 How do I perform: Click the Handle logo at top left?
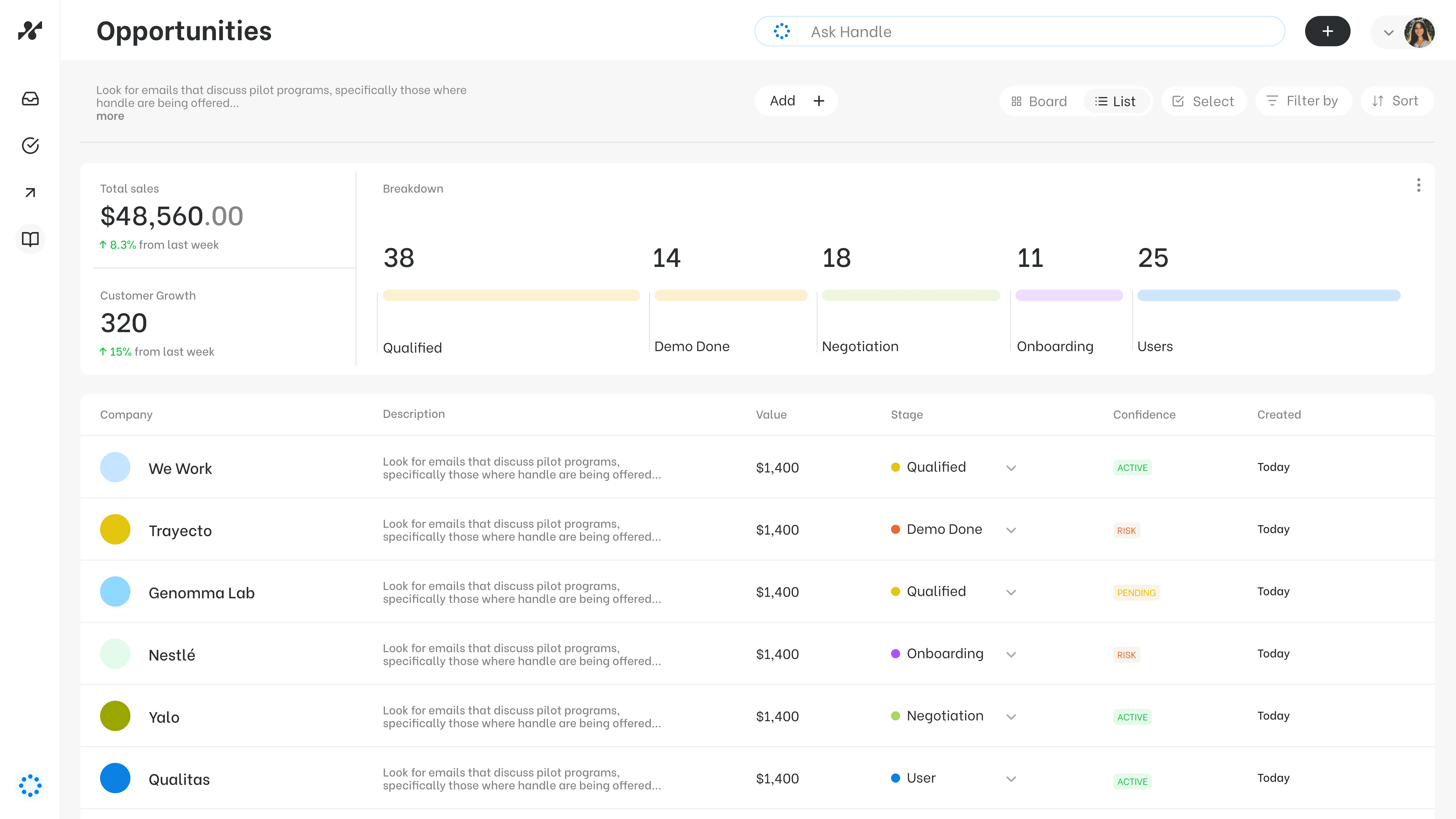(x=30, y=31)
